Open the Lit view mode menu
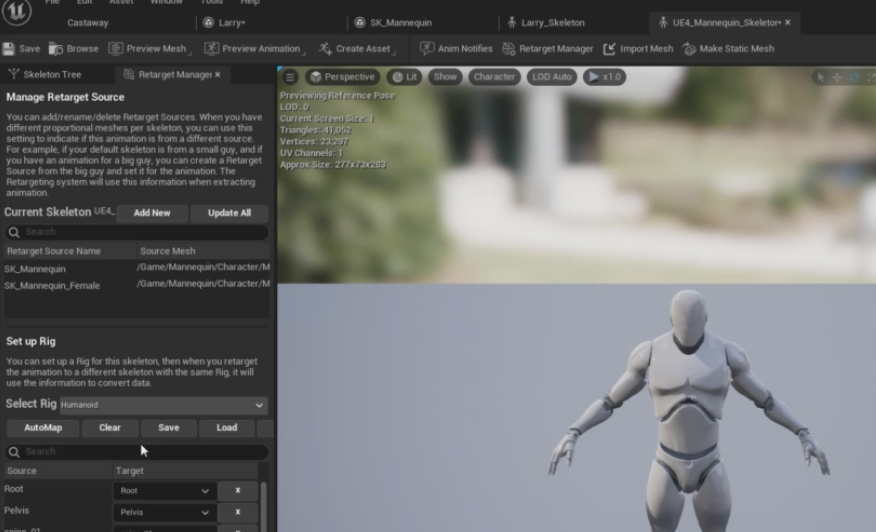 (x=405, y=77)
